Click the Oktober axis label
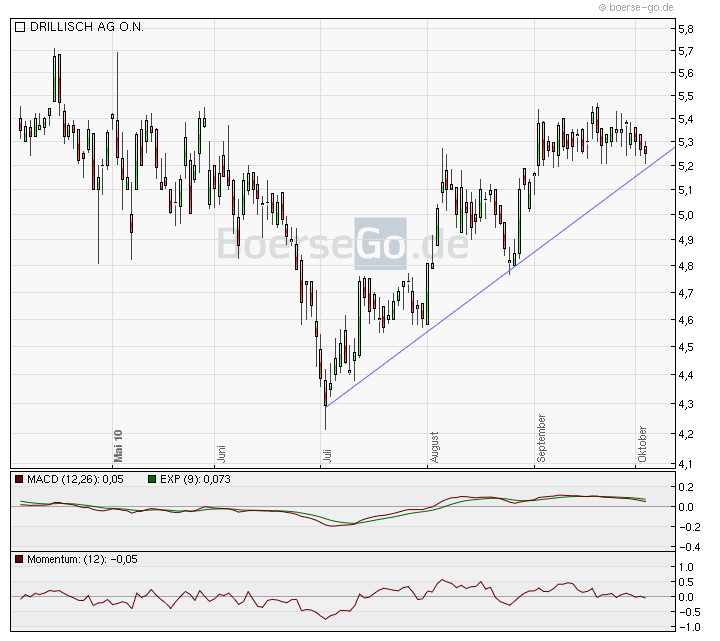Viewport: 720px width, 641px height. [642, 444]
